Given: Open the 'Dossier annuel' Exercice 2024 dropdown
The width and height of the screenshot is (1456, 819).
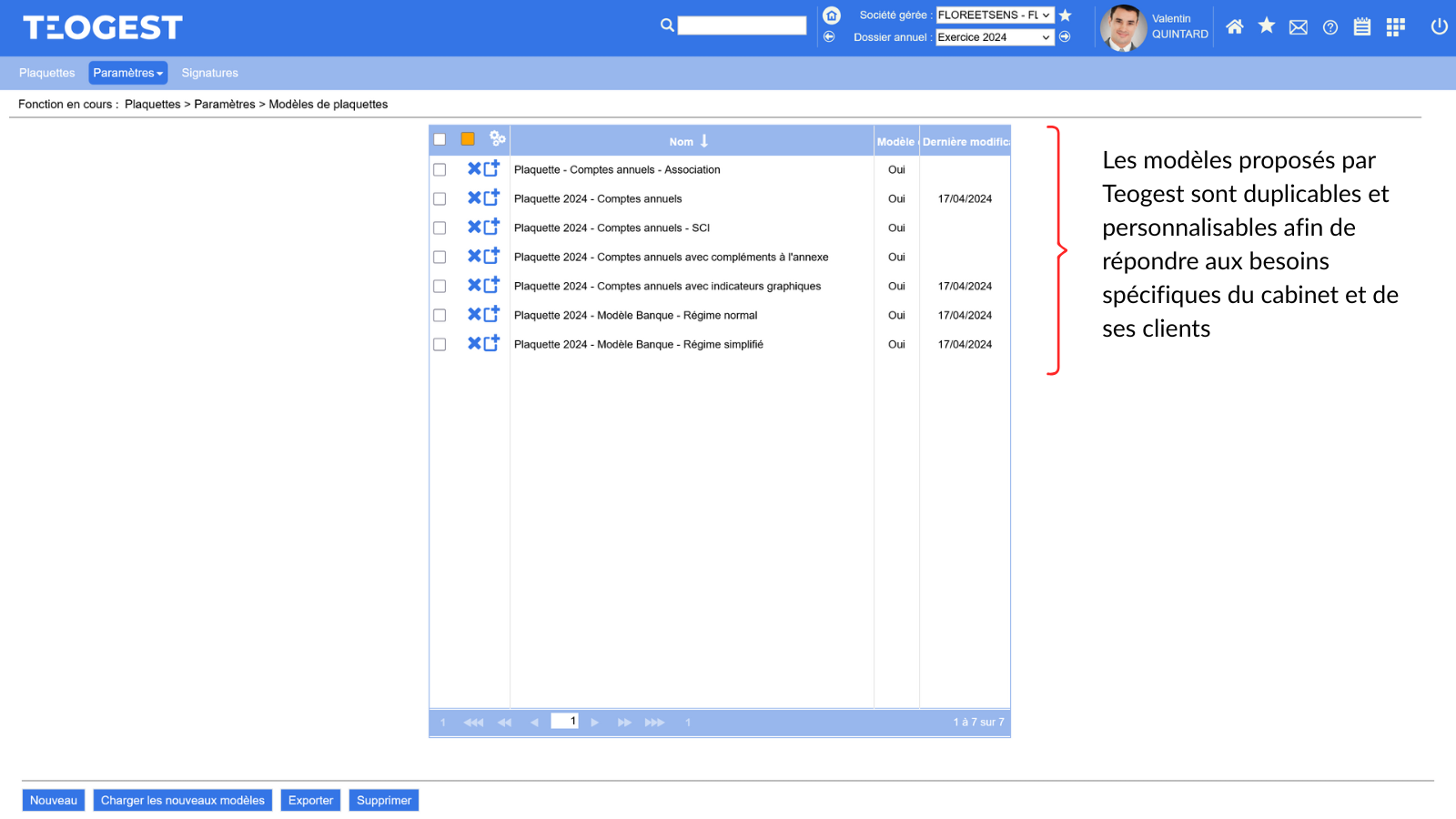Looking at the screenshot, I should 995,37.
